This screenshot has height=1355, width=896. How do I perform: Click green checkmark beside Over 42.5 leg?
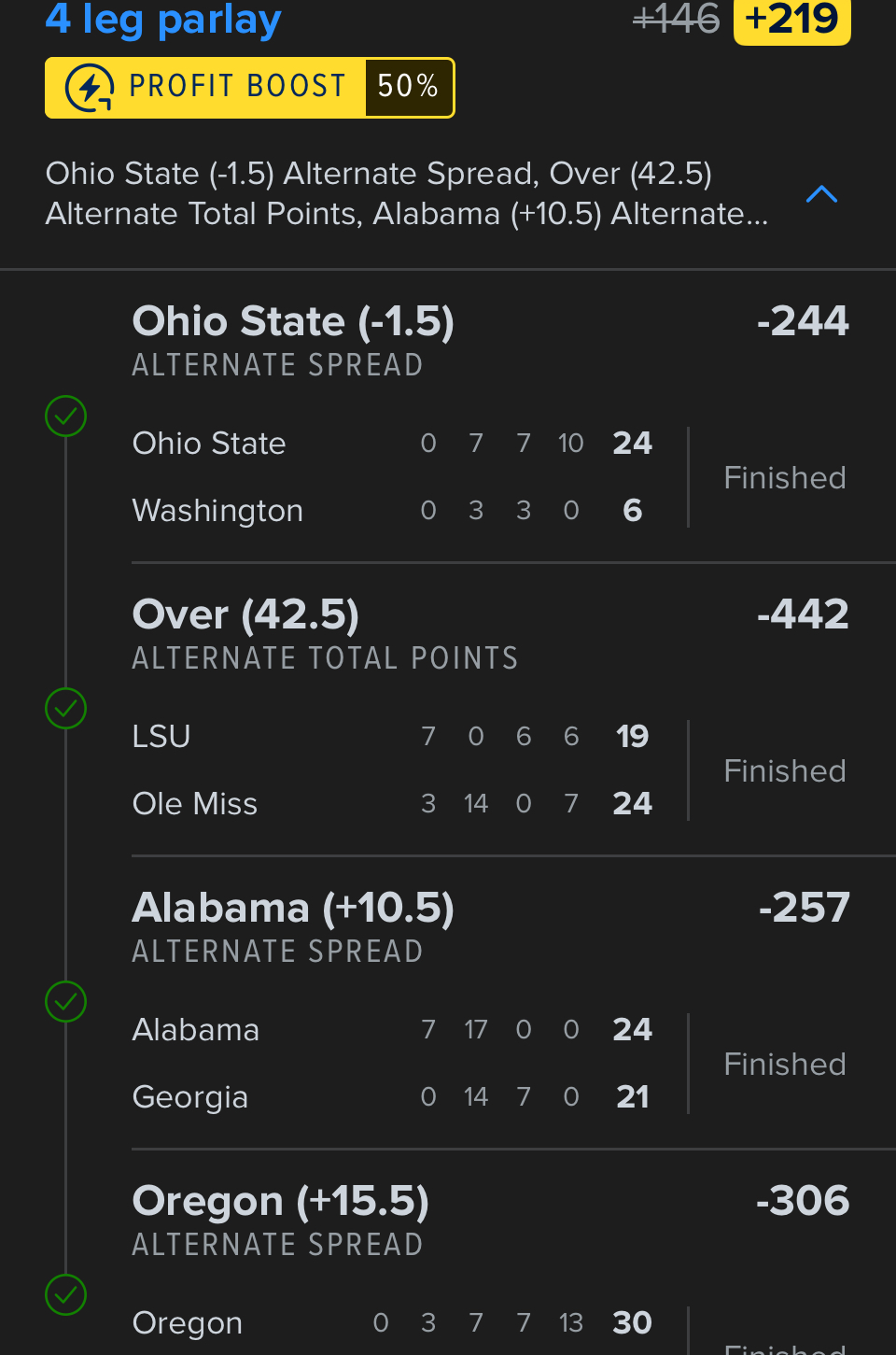coord(66,709)
